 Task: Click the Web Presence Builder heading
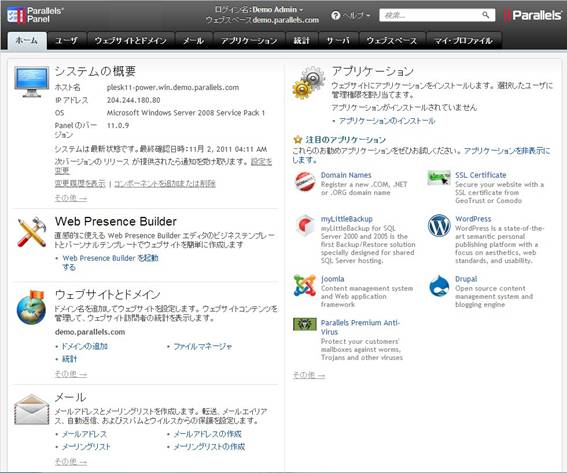click(x=116, y=221)
